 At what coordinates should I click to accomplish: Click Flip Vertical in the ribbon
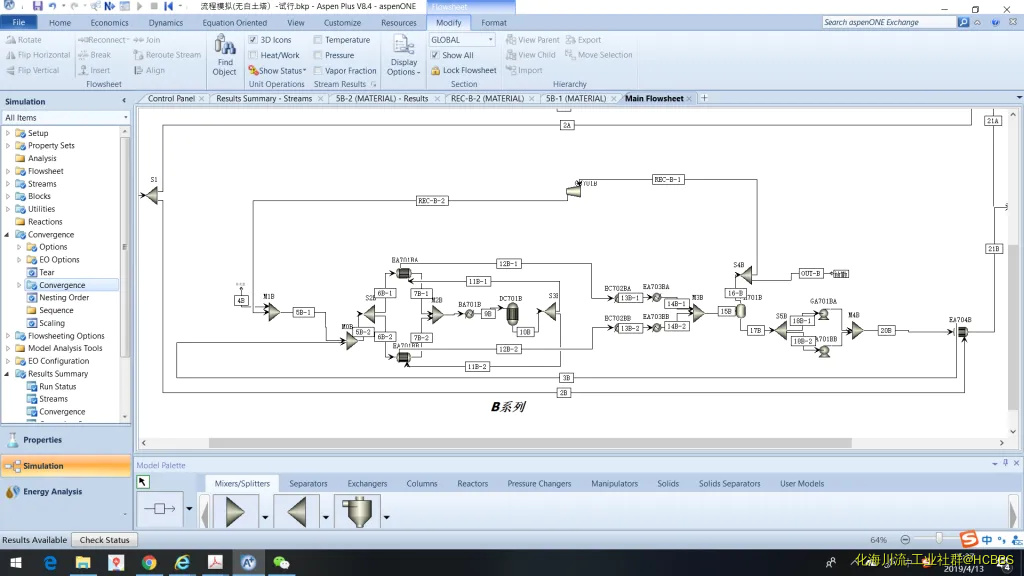[33, 70]
